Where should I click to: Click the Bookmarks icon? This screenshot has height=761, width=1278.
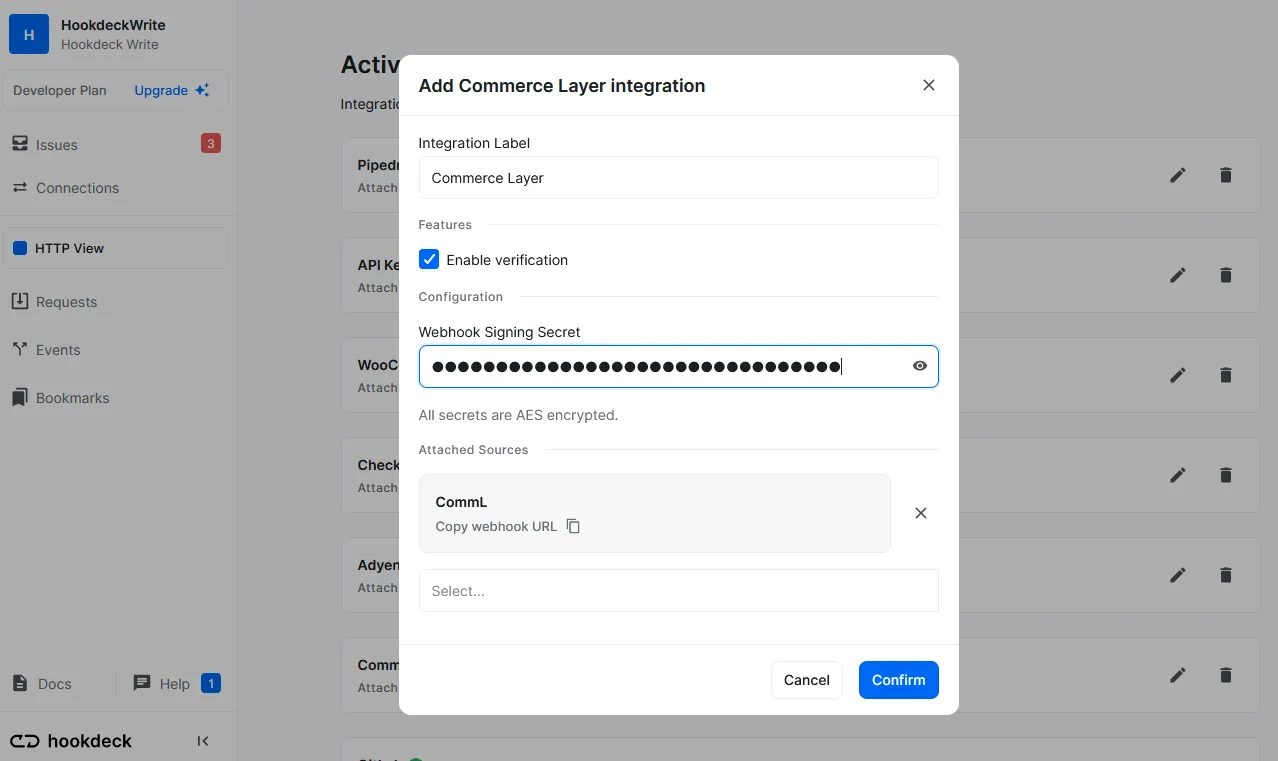click(20, 397)
